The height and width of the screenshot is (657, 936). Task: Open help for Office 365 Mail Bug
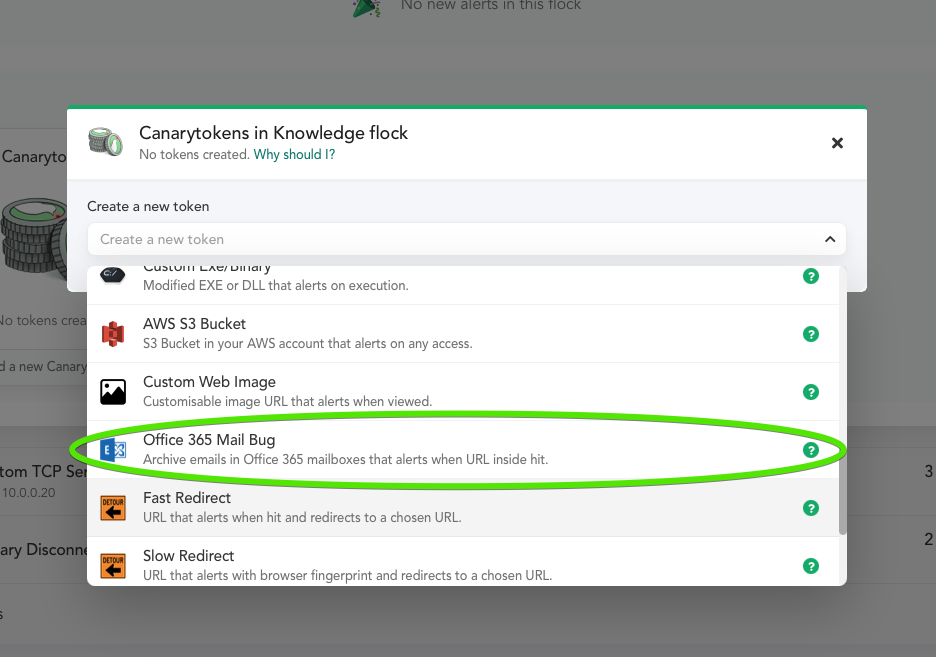pyautogui.click(x=811, y=450)
